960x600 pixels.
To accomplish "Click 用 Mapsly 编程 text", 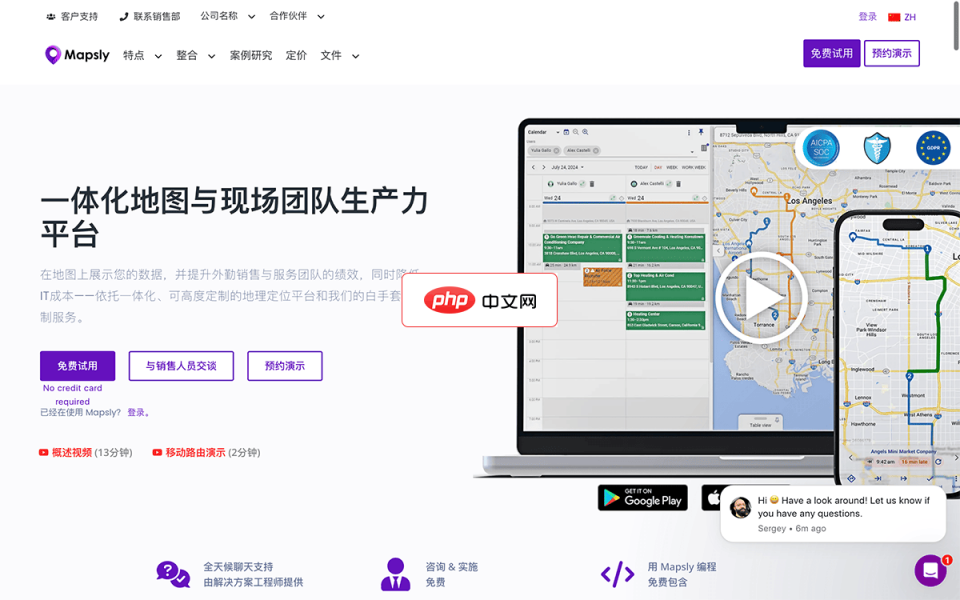I will coord(682,567).
